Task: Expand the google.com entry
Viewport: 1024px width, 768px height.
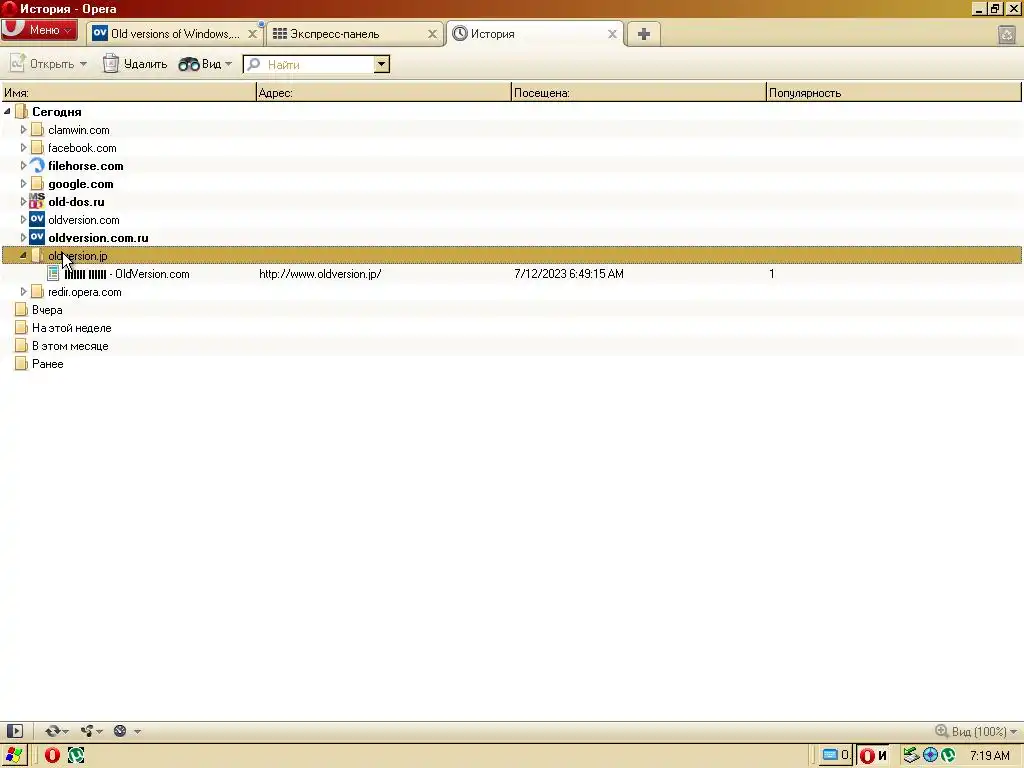Action: tap(23, 184)
